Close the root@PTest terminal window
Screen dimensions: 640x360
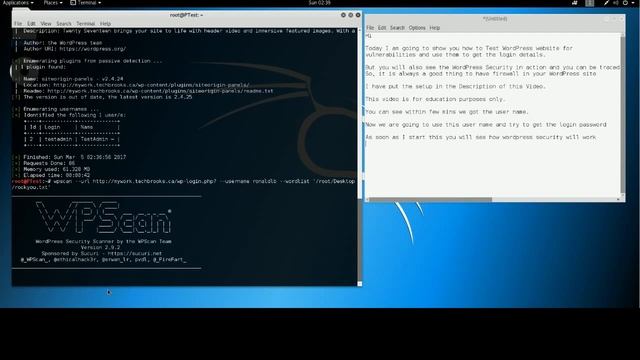pos(358,15)
